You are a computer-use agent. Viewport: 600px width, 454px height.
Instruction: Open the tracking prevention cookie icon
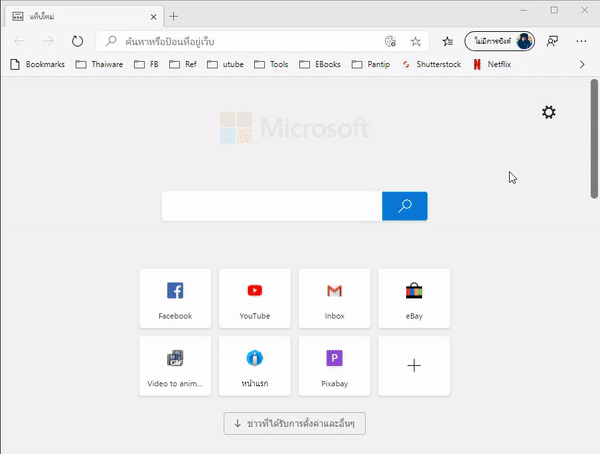pos(390,41)
